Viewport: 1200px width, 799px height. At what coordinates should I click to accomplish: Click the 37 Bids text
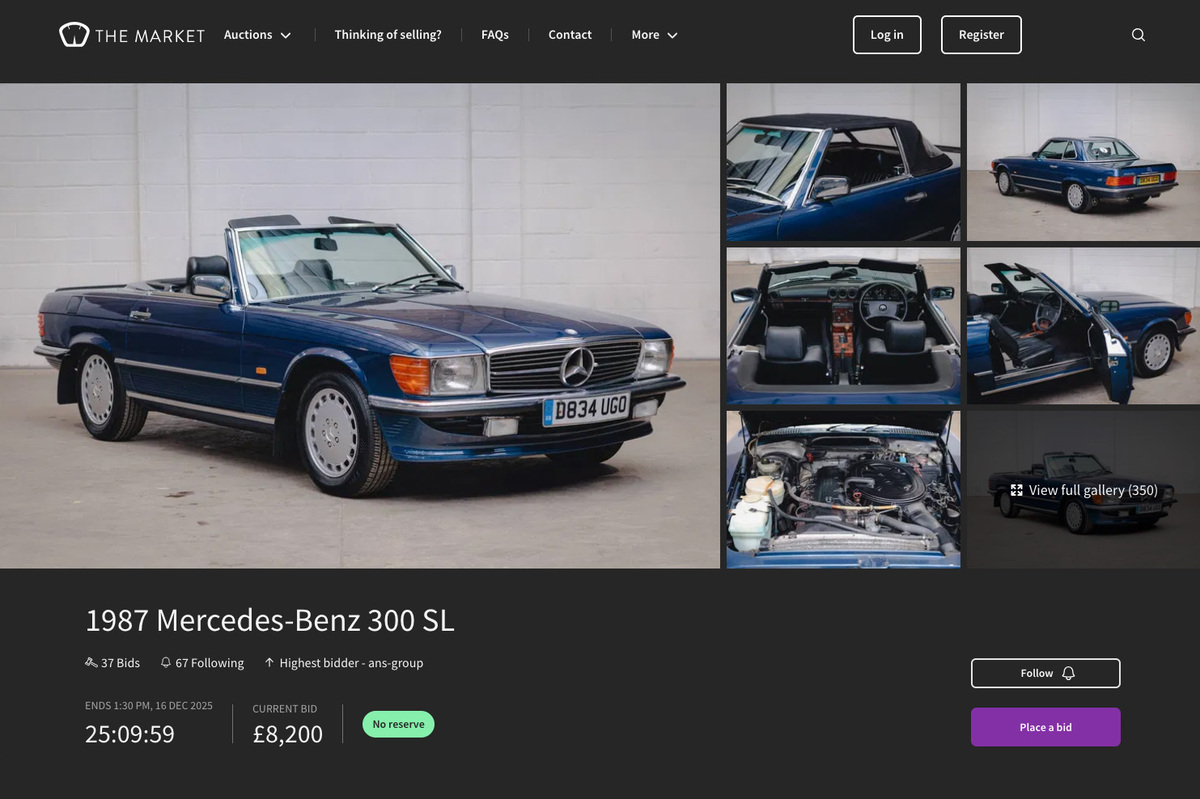[x=120, y=663]
